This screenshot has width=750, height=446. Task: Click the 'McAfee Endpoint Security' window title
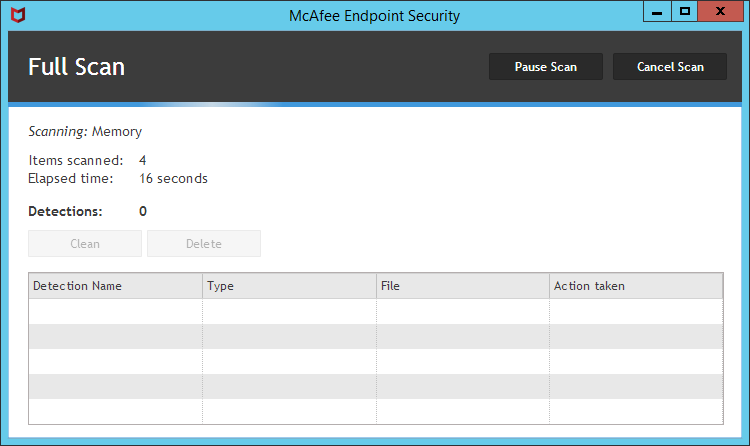tap(375, 16)
